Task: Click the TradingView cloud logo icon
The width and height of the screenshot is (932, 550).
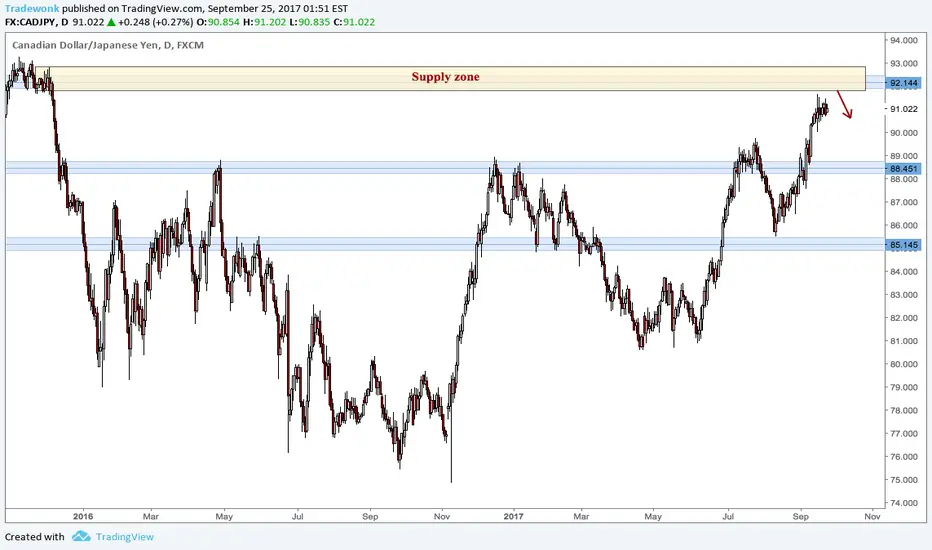Action: (81, 537)
